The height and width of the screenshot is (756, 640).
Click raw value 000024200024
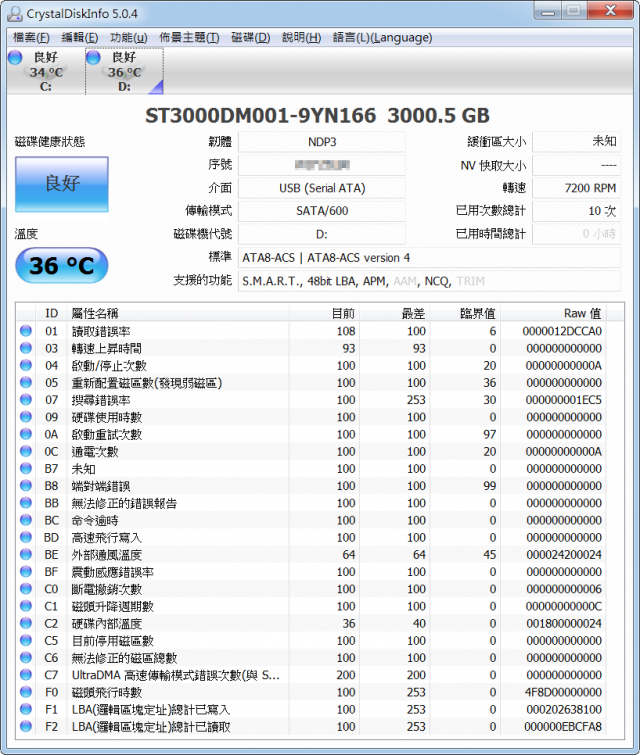(x=563, y=554)
